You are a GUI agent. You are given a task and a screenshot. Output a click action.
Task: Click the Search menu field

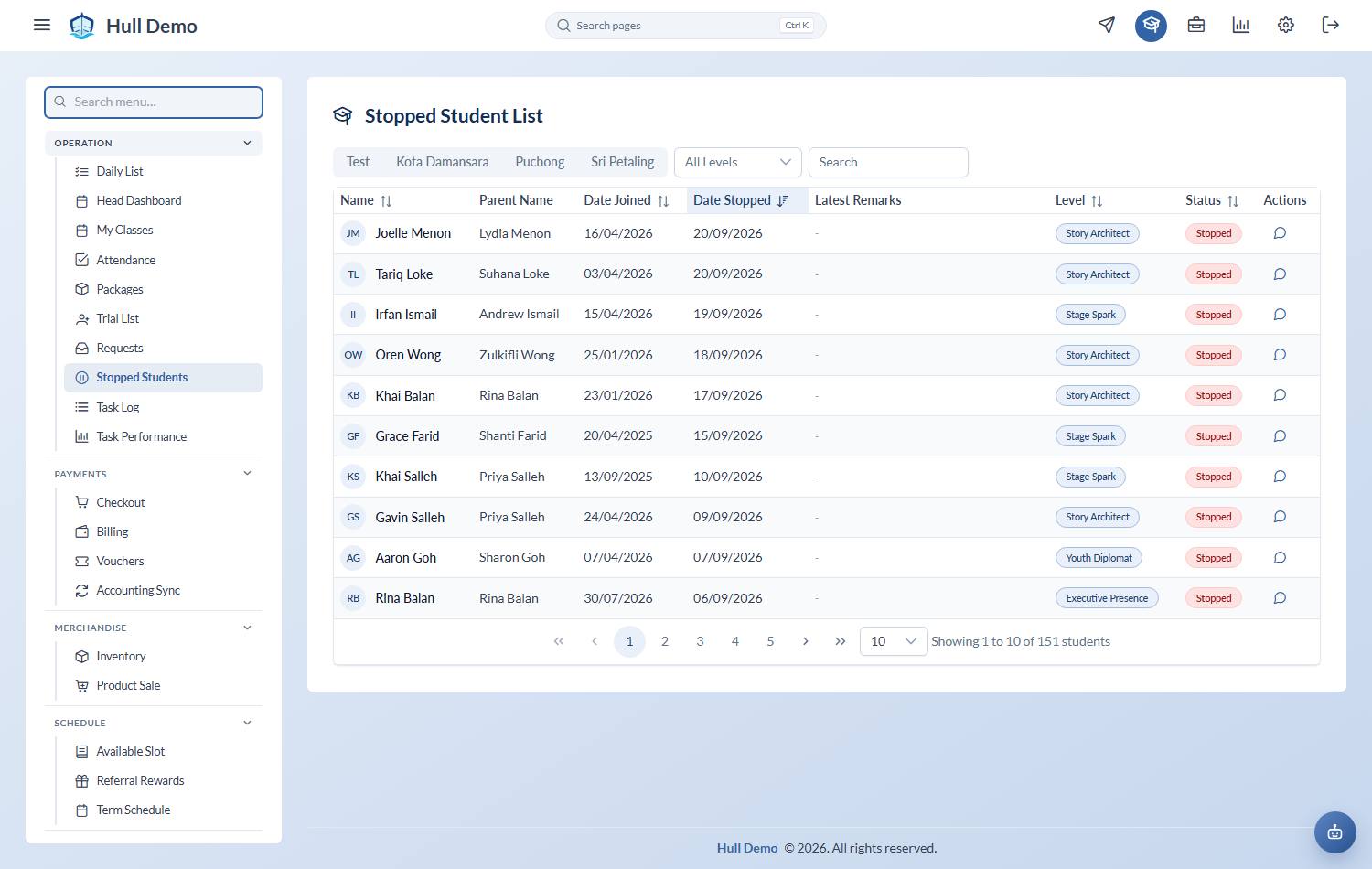(154, 102)
